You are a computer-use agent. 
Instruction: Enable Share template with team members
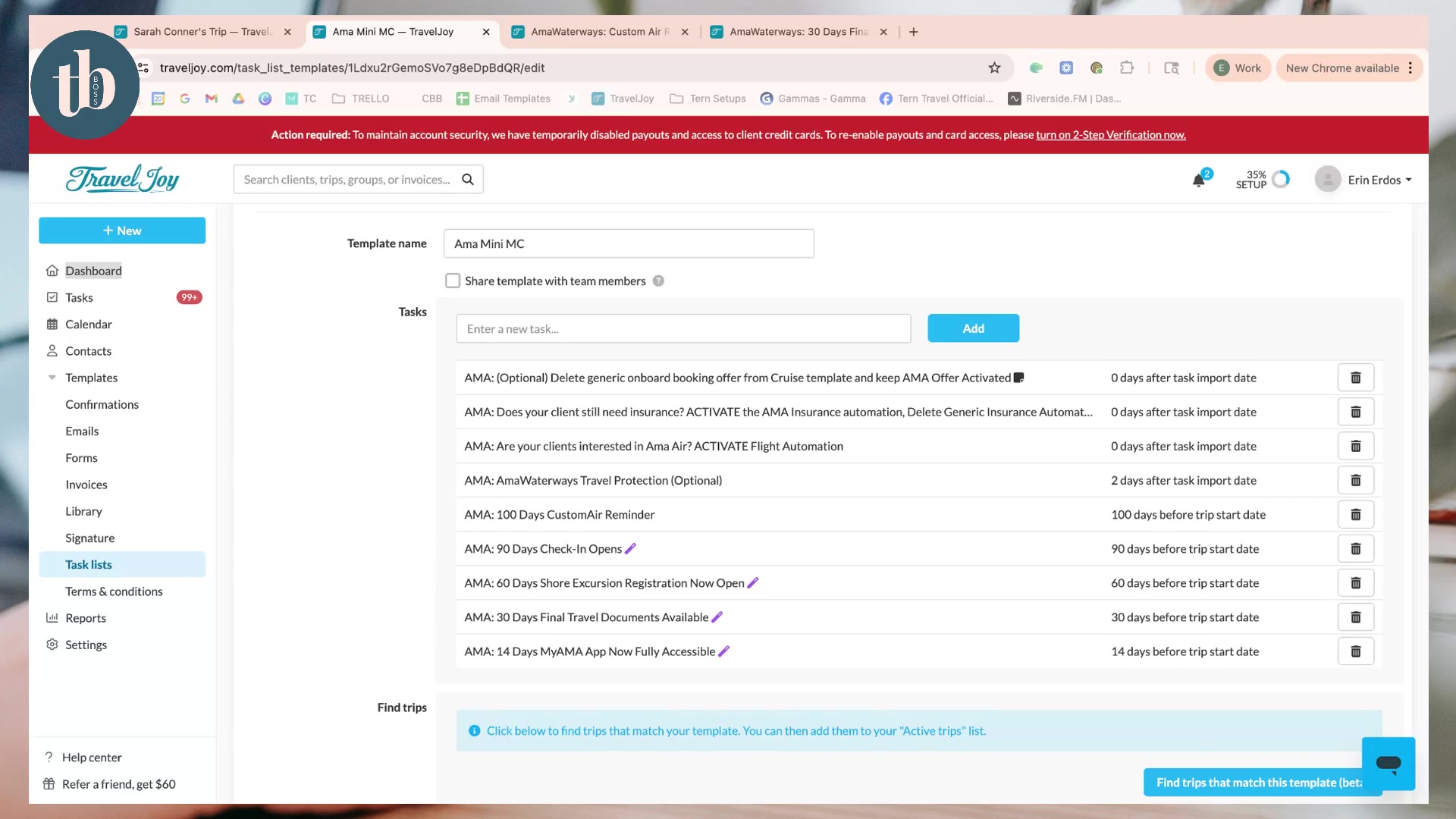point(453,281)
